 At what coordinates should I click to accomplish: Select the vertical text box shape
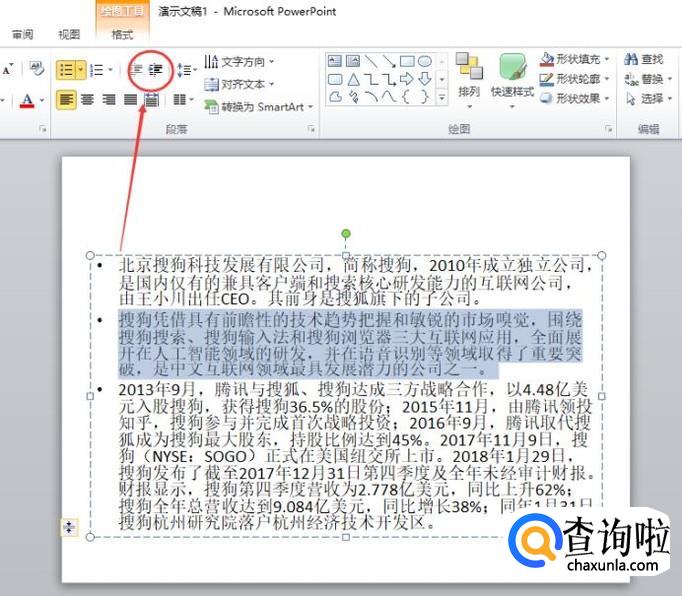[x=353, y=61]
